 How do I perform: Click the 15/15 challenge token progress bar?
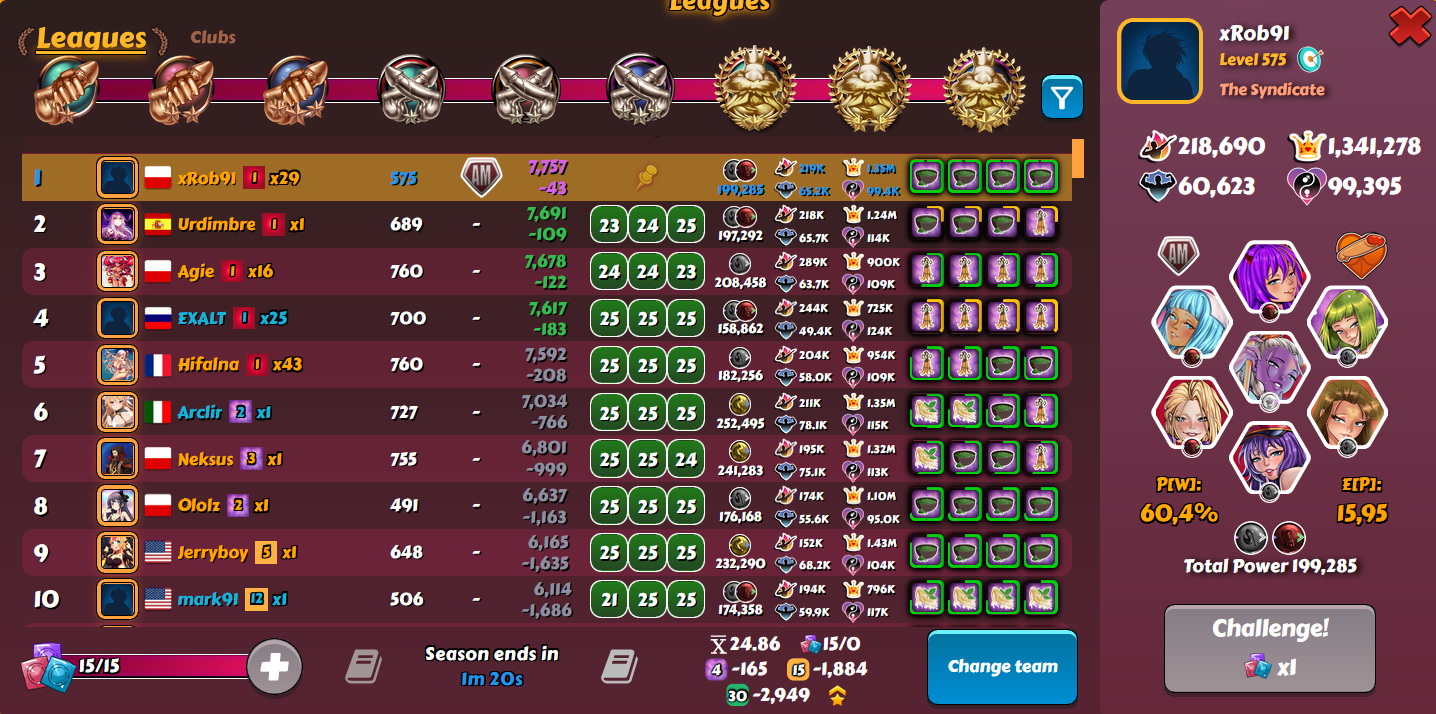coord(140,666)
